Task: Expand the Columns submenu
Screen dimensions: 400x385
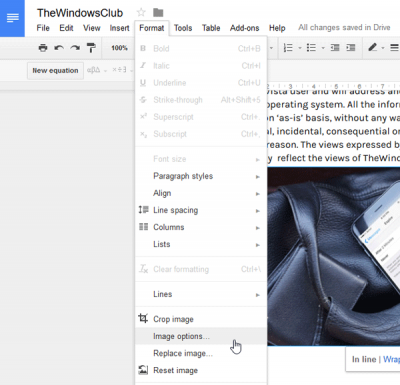Action: [x=201, y=227]
